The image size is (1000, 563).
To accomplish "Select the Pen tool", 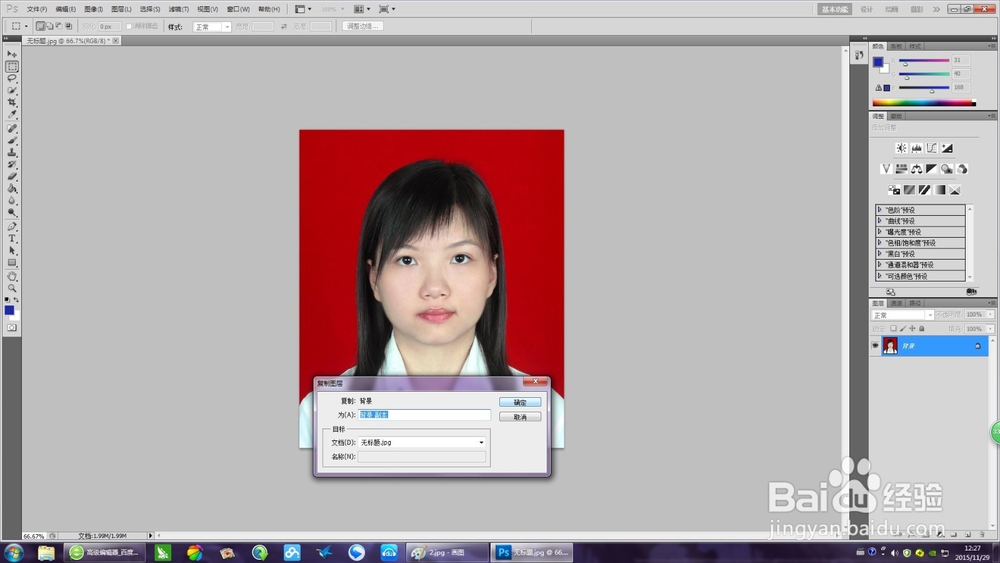I will click(12, 226).
